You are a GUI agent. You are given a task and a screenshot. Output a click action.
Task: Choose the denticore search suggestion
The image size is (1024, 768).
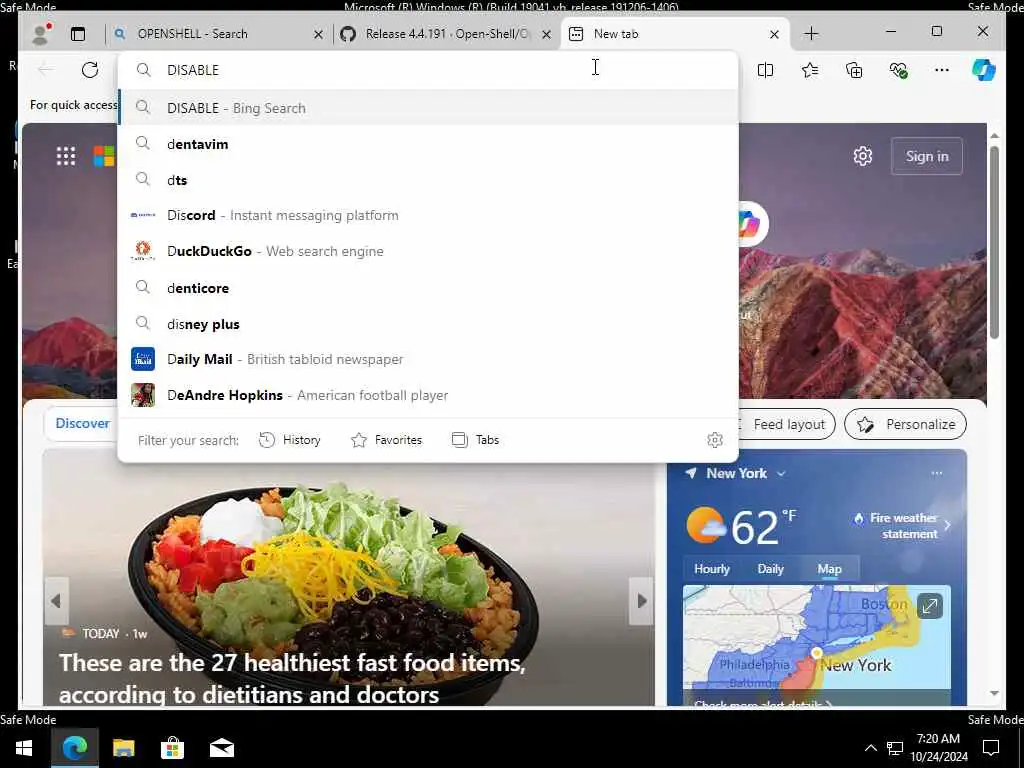[x=428, y=288]
